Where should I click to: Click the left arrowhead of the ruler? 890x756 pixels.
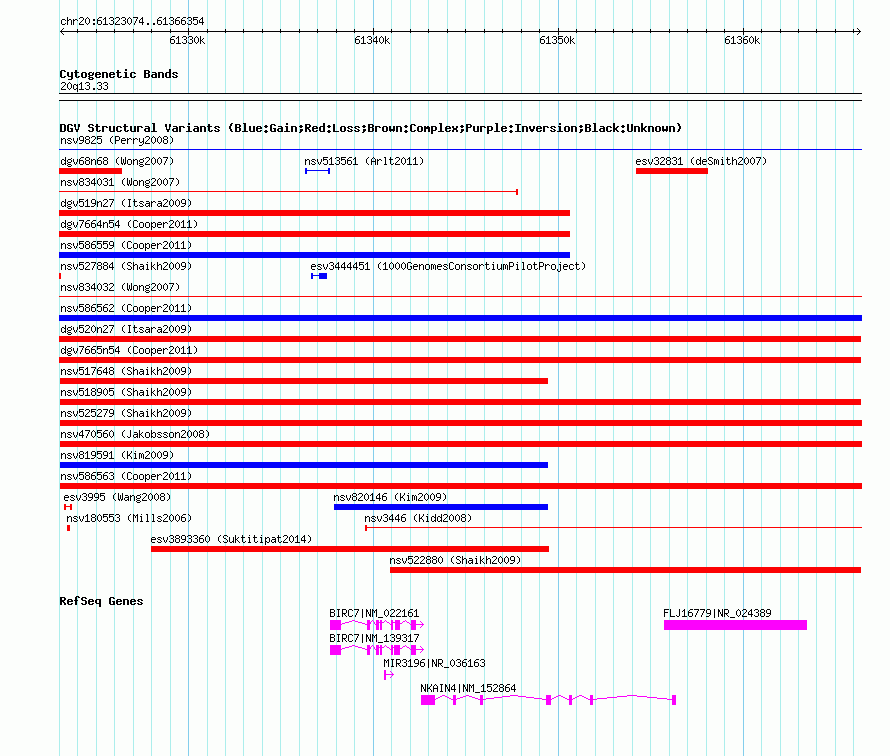click(62, 31)
